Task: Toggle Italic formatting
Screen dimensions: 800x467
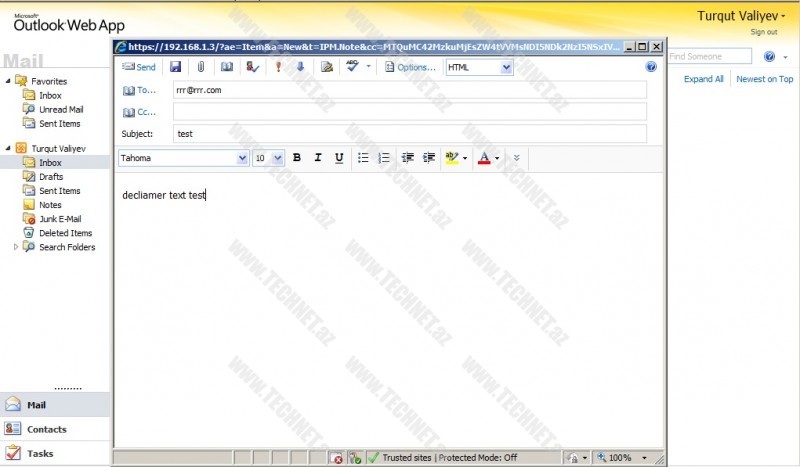Action: (318, 158)
